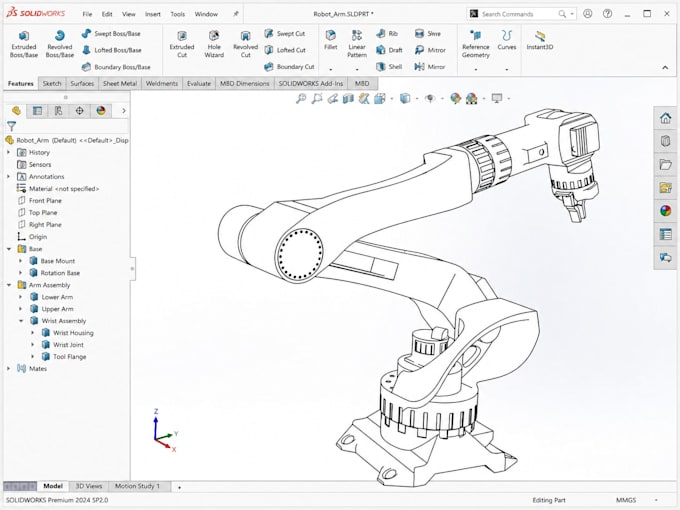Click the Swept Cut tool
Viewport: 680px width, 510px height.
(284, 33)
